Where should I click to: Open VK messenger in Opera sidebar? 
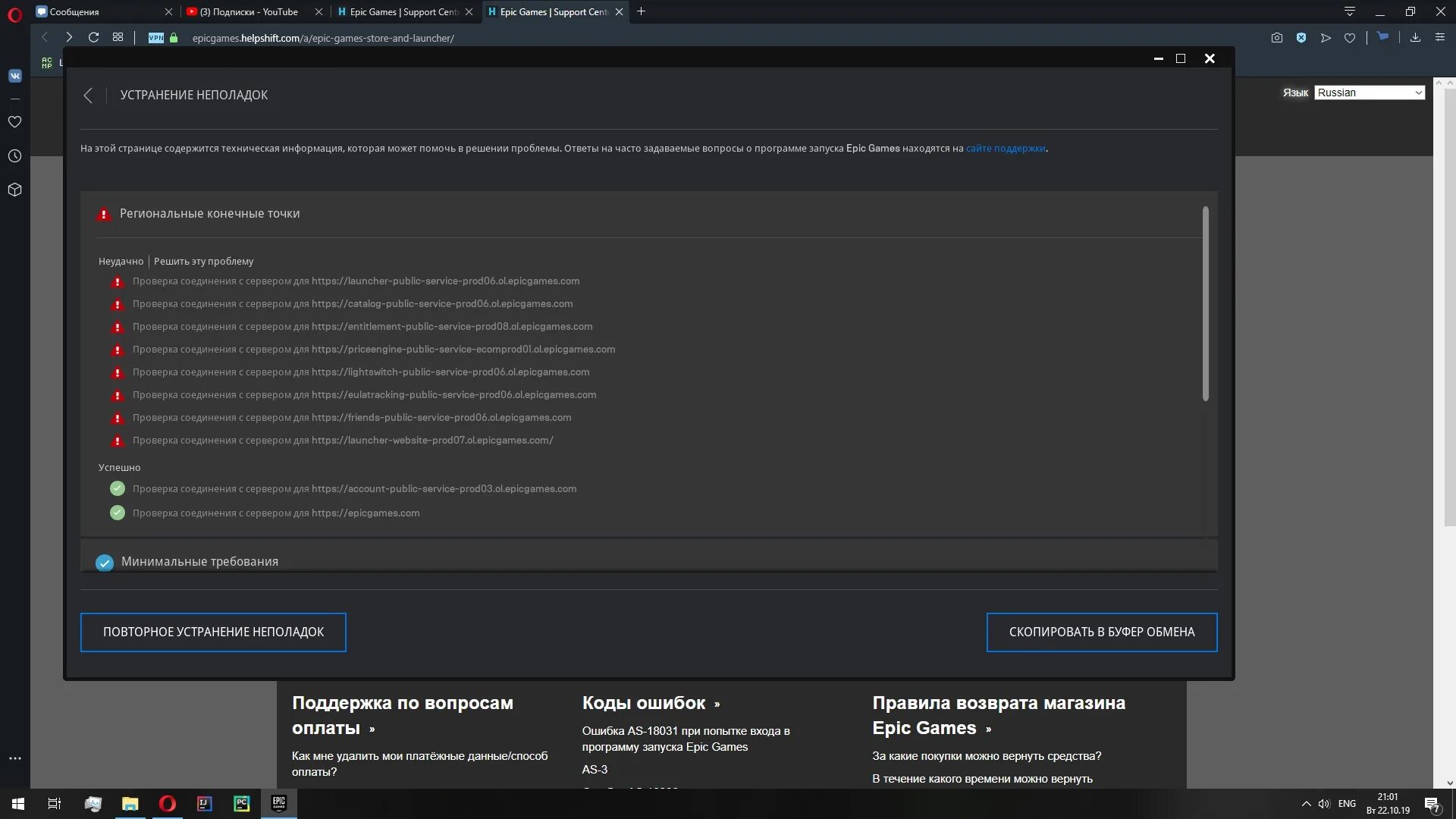(x=14, y=76)
